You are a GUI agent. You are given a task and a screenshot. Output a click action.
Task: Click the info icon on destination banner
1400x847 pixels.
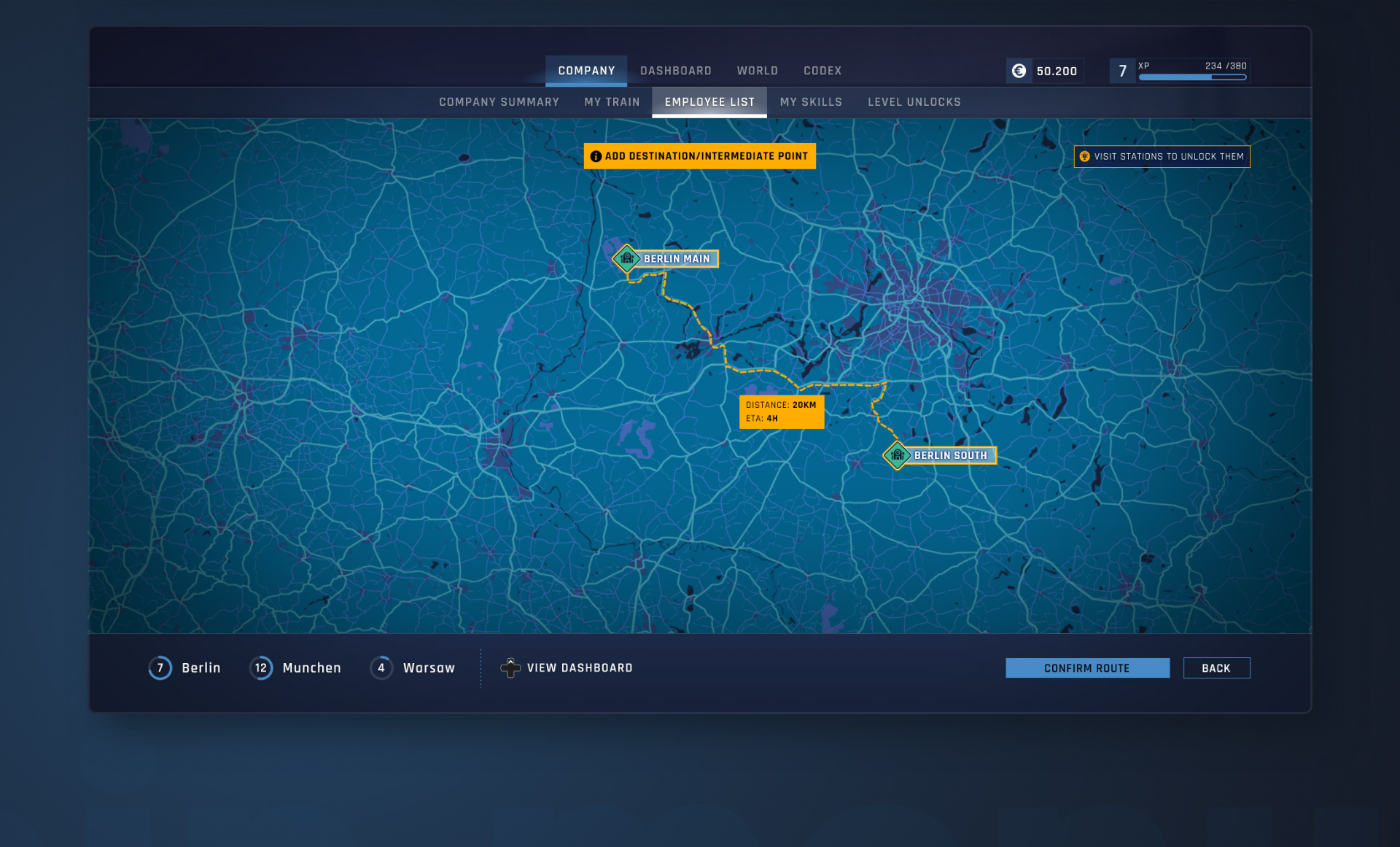[596, 156]
